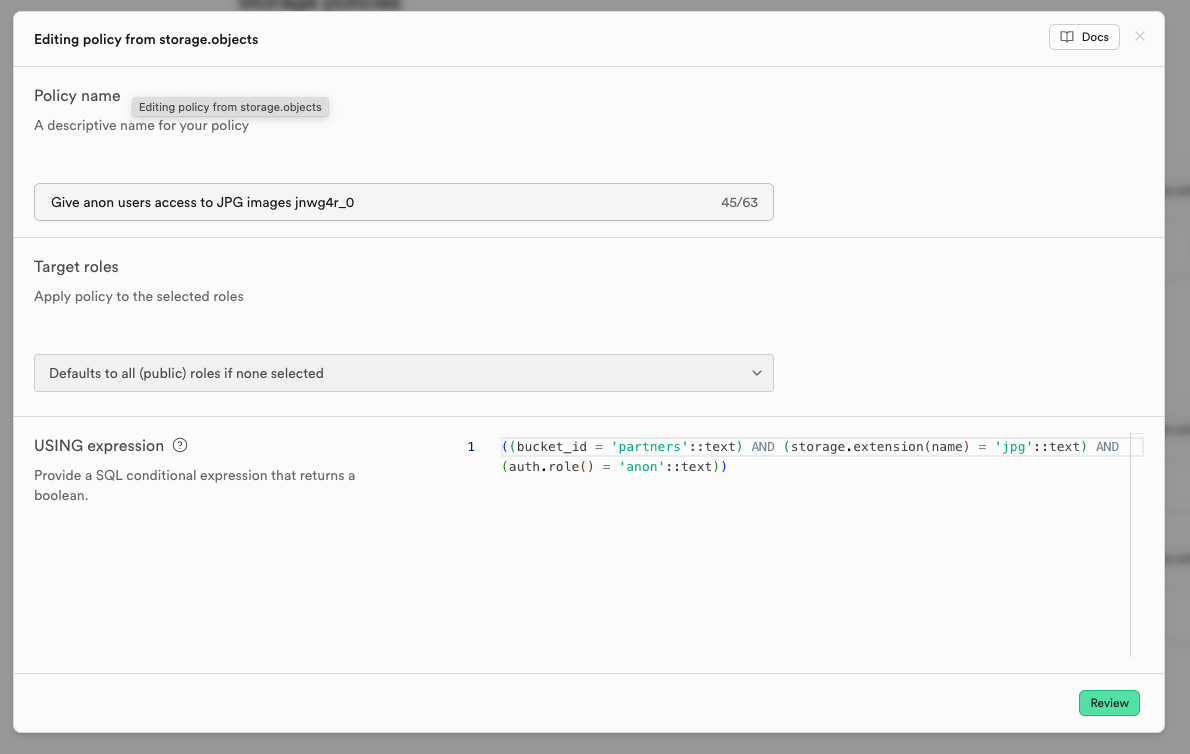Screen dimensions: 1190x754
Task: Click the 'partners' string in SQL expression
Action: 649,447
